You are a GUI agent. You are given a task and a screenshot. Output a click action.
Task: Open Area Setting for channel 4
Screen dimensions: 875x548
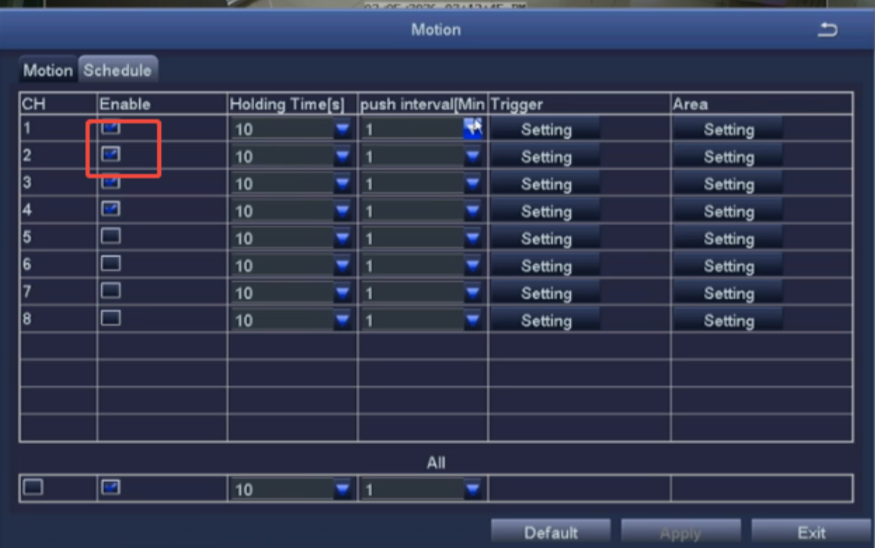click(x=727, y=212)
